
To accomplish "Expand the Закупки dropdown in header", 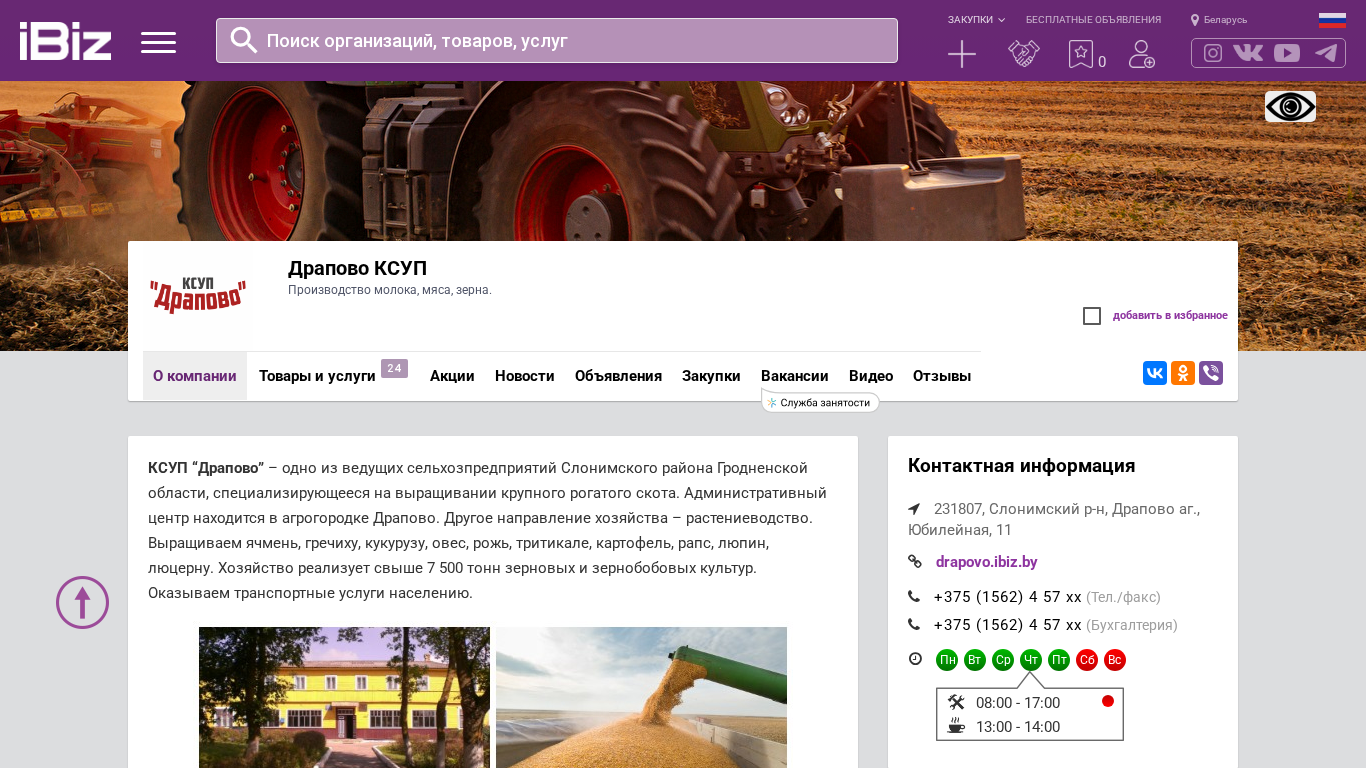I will click(976, 20).
